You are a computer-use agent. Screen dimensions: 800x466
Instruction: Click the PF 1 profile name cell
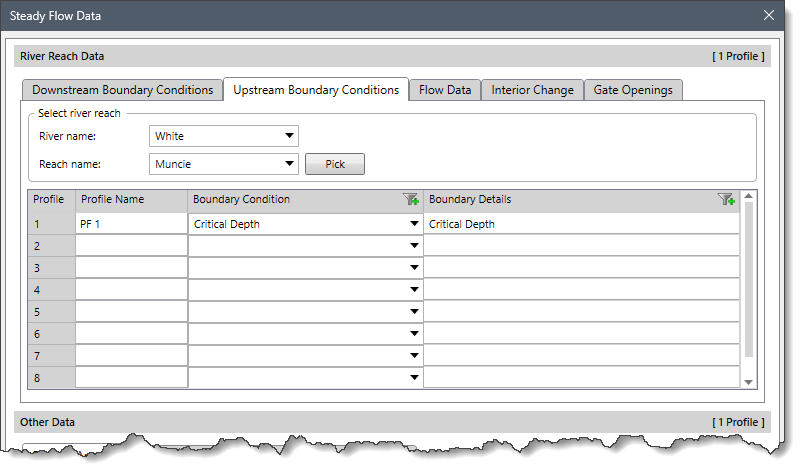point(131,224)
